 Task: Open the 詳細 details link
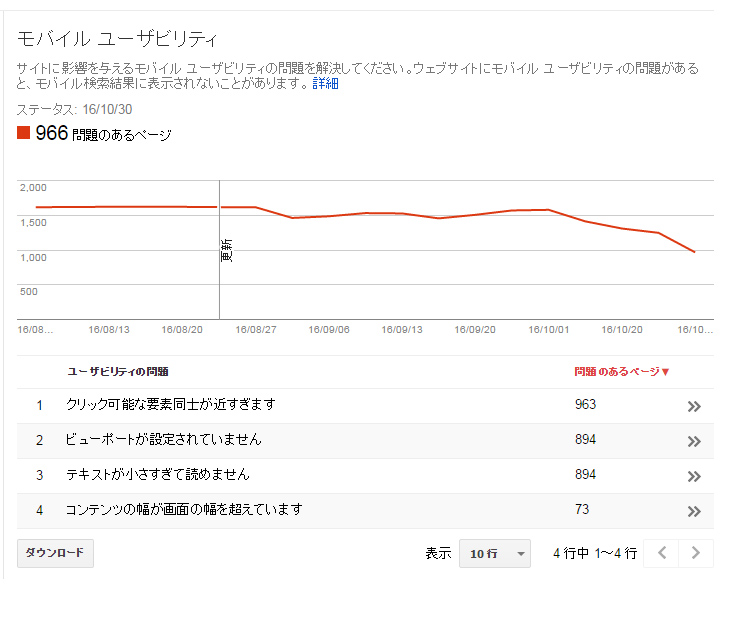(x=325, y=83)
